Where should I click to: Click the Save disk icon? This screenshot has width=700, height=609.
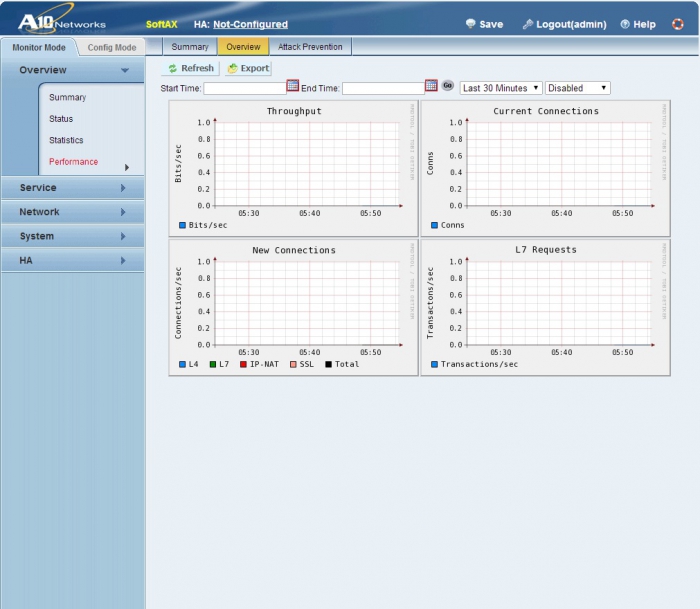click(471, 24)
